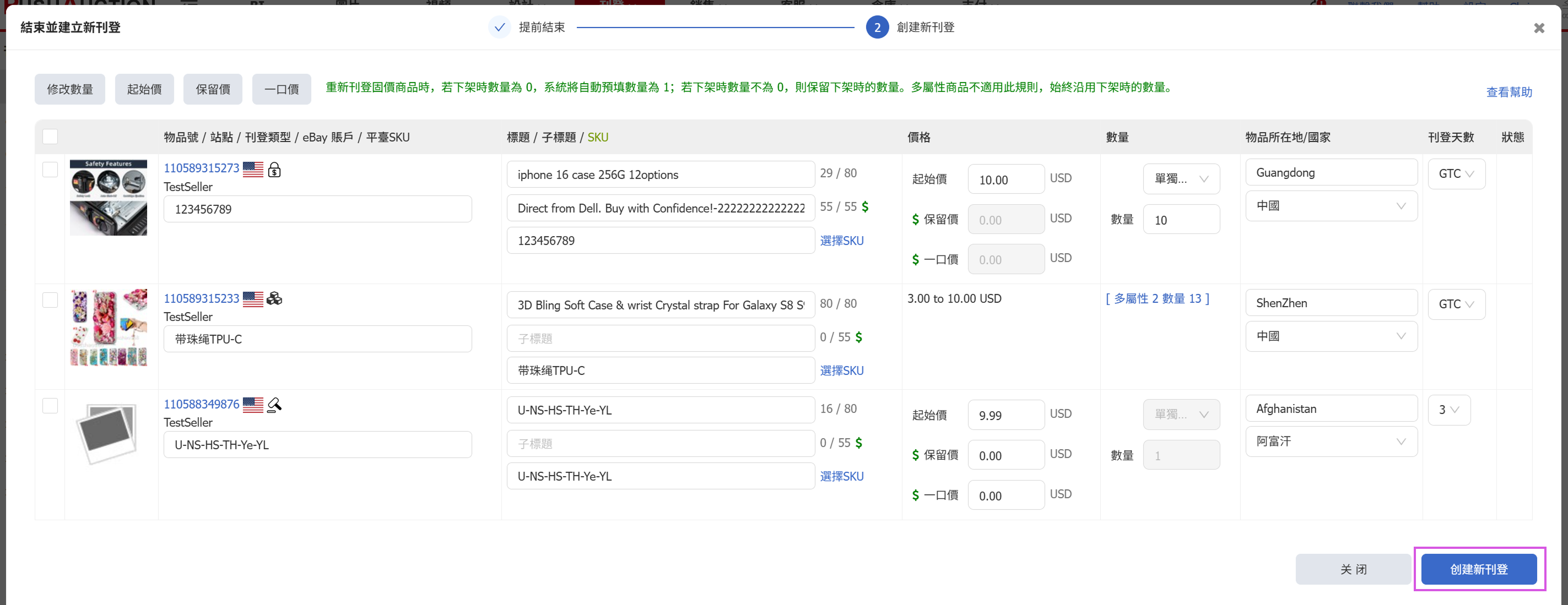1568x605 pixels.
Task: Go to step 2 創建新刊登
Action: (x=877, y=28)
